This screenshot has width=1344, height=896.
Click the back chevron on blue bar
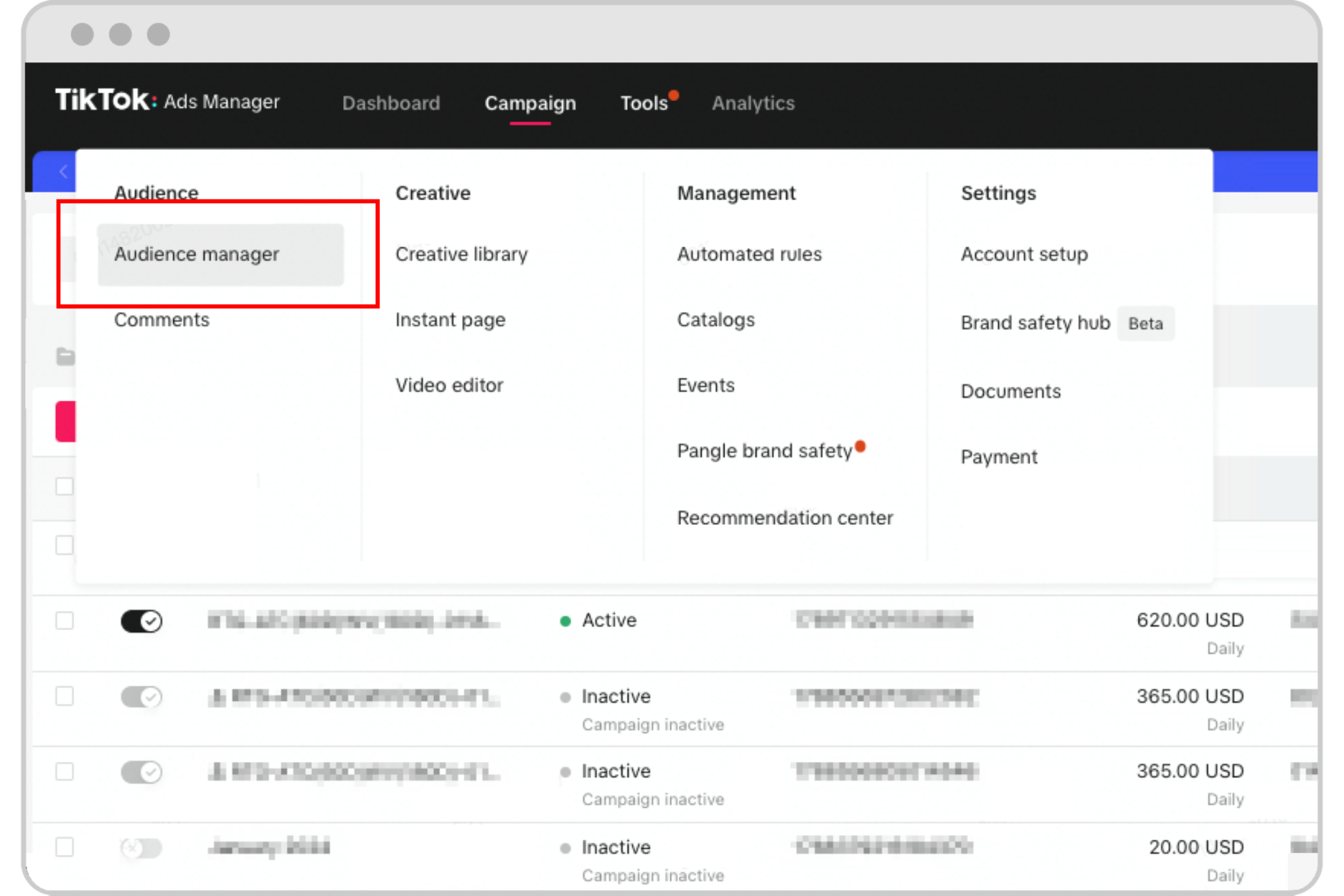coord(64,171)
